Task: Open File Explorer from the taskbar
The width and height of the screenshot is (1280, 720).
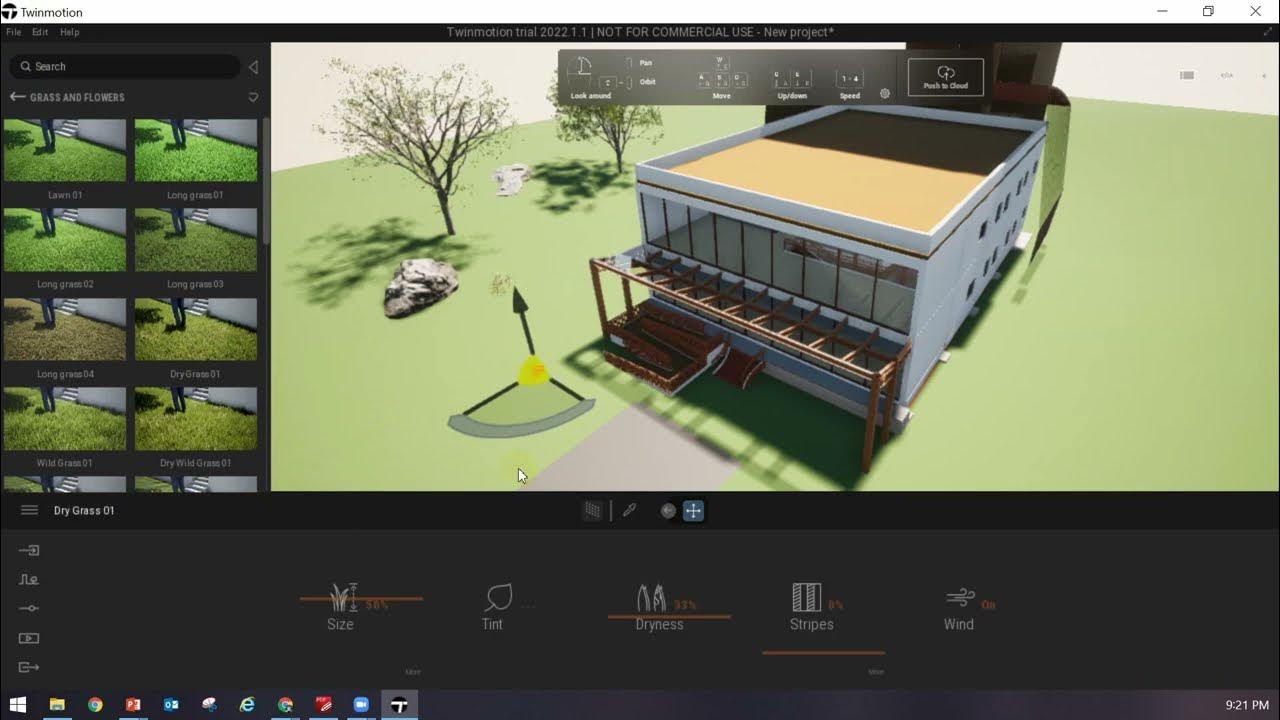Action: [57, 705]
